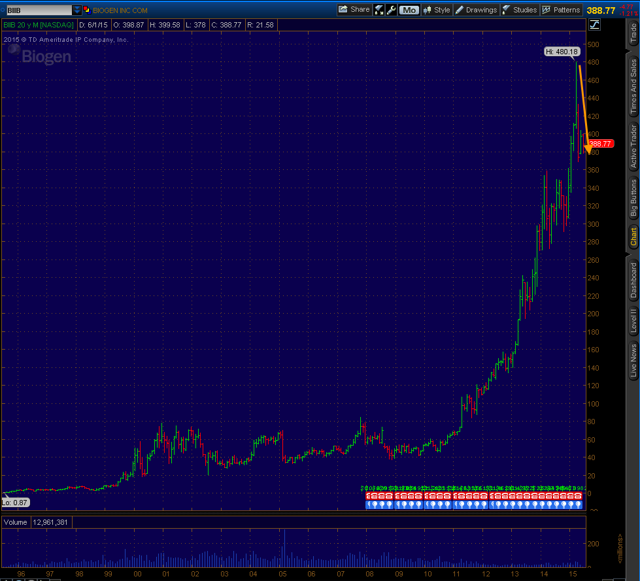The width and height of the screenshot is (640, 581).
Task: Switch to the Times And Sales tab
Action: click(x=633, y=86)
